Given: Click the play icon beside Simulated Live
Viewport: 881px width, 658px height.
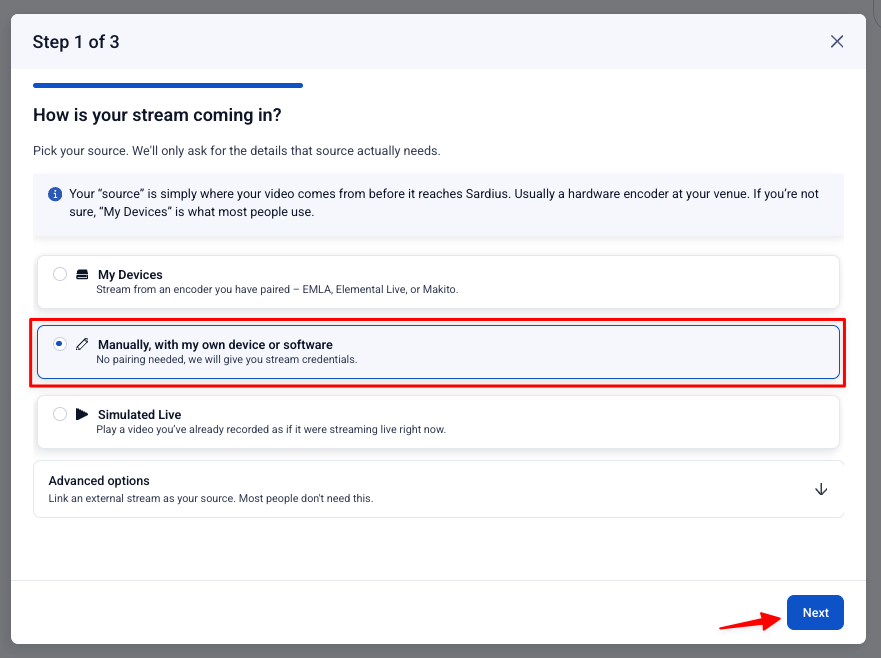Looking at the screenshot, I should (82, 414).
